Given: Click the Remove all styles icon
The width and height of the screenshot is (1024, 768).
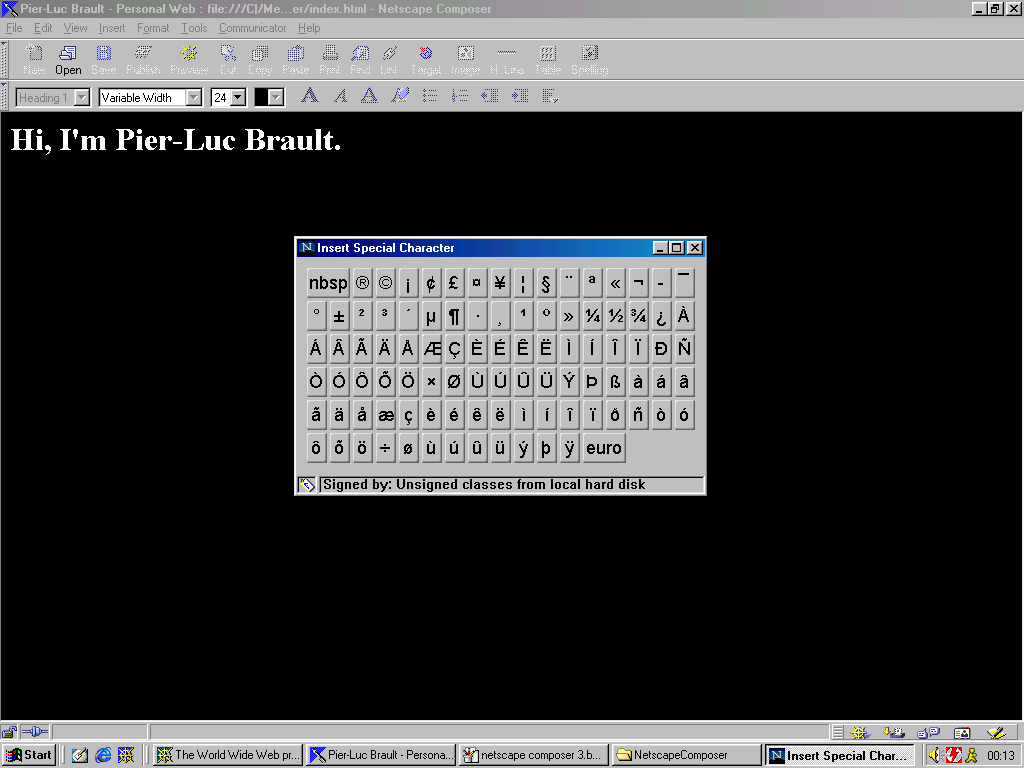Looking at the screenshot, I should [x=400, y=97].
